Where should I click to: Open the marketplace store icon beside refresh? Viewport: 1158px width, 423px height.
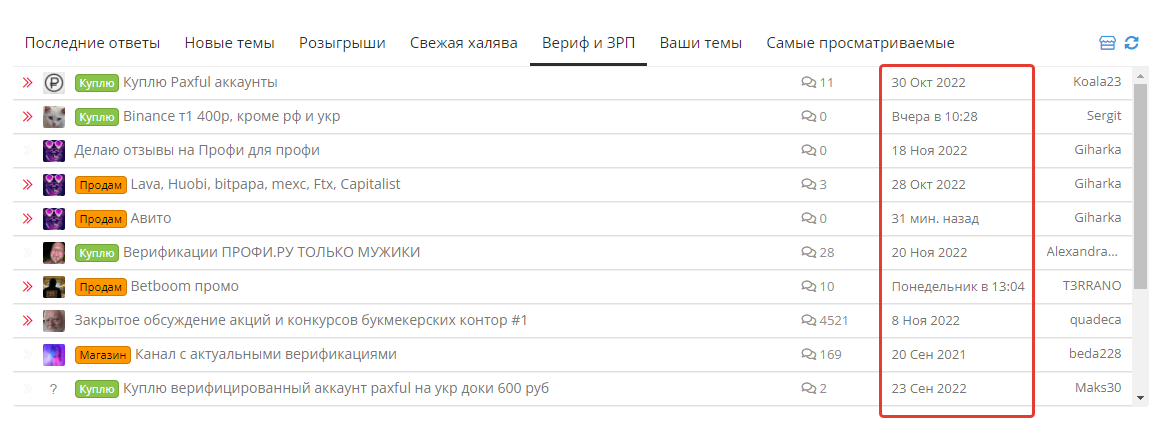click(1107, 44)
